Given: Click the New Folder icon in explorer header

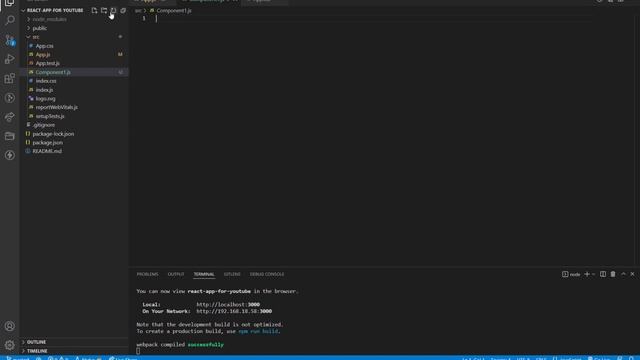Looking at the screenshot, I should pos(104,11).
